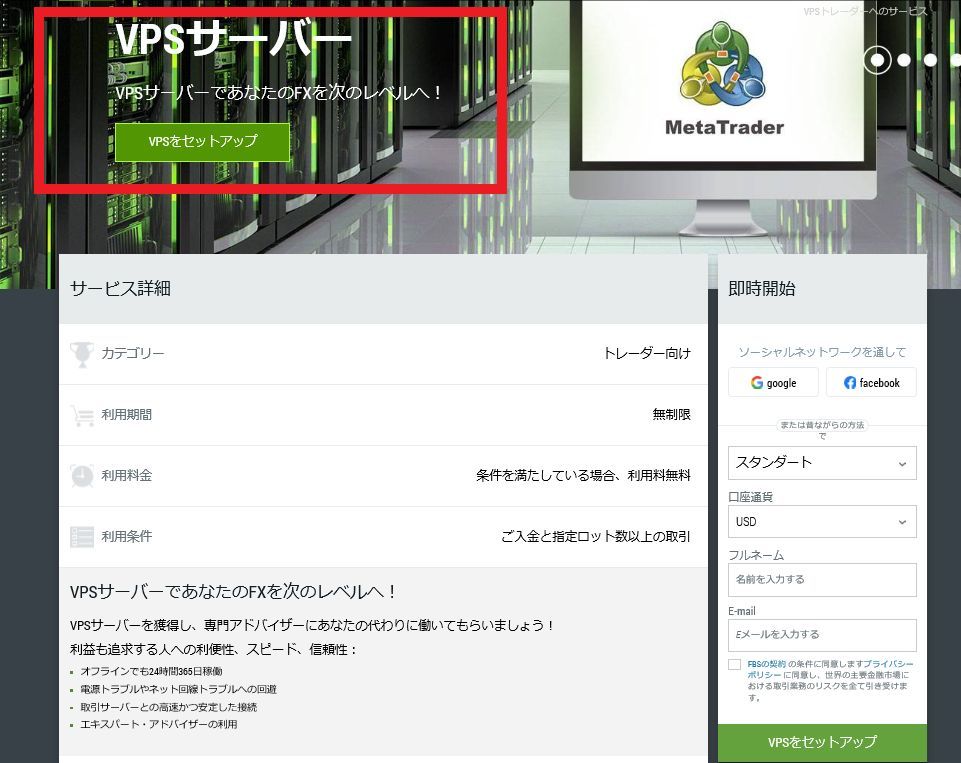
Task: Click the green VPSをセットアップ button in hero banner
Action: pyautogui.click(x=202, y=142)
